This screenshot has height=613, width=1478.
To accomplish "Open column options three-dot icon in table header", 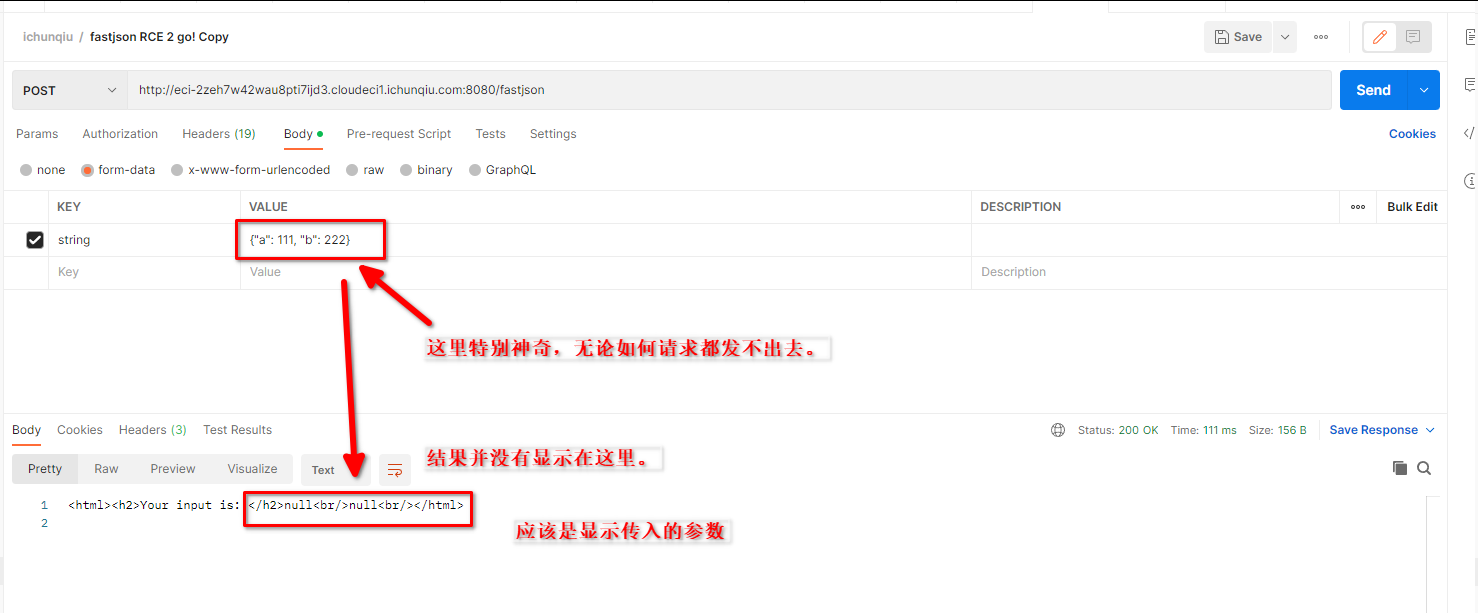I will coord(1358,207).
